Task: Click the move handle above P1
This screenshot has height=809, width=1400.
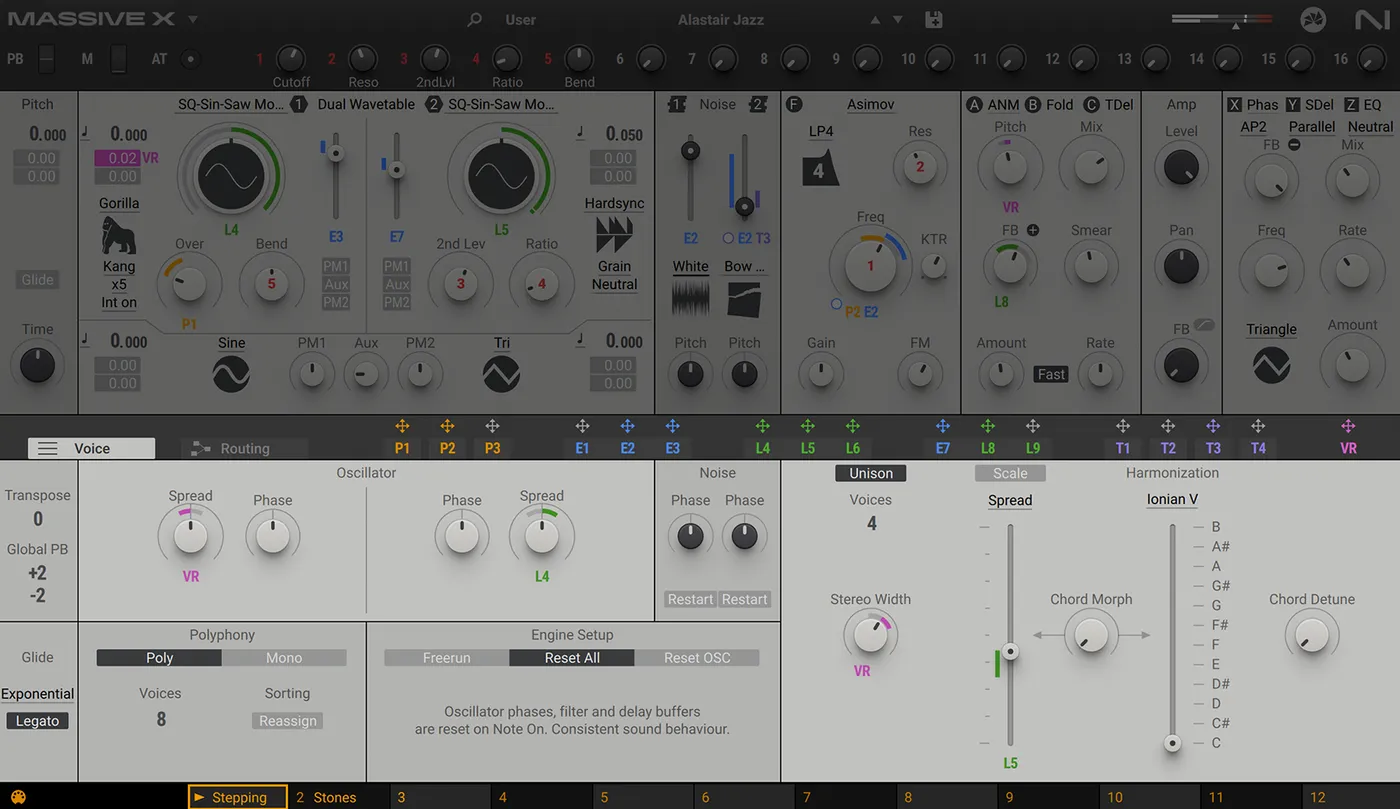Action: point(402,427)
